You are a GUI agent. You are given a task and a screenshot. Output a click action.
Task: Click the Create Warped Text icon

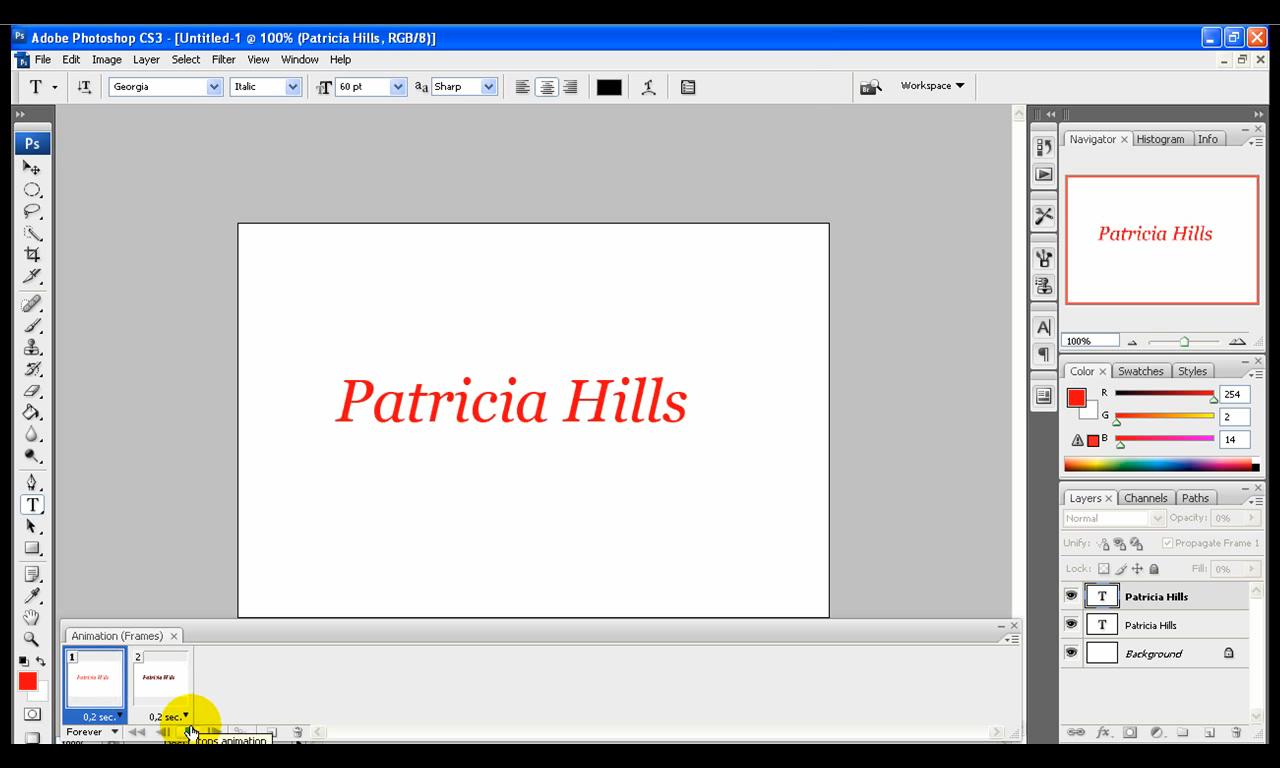click(x=649, y=87)
